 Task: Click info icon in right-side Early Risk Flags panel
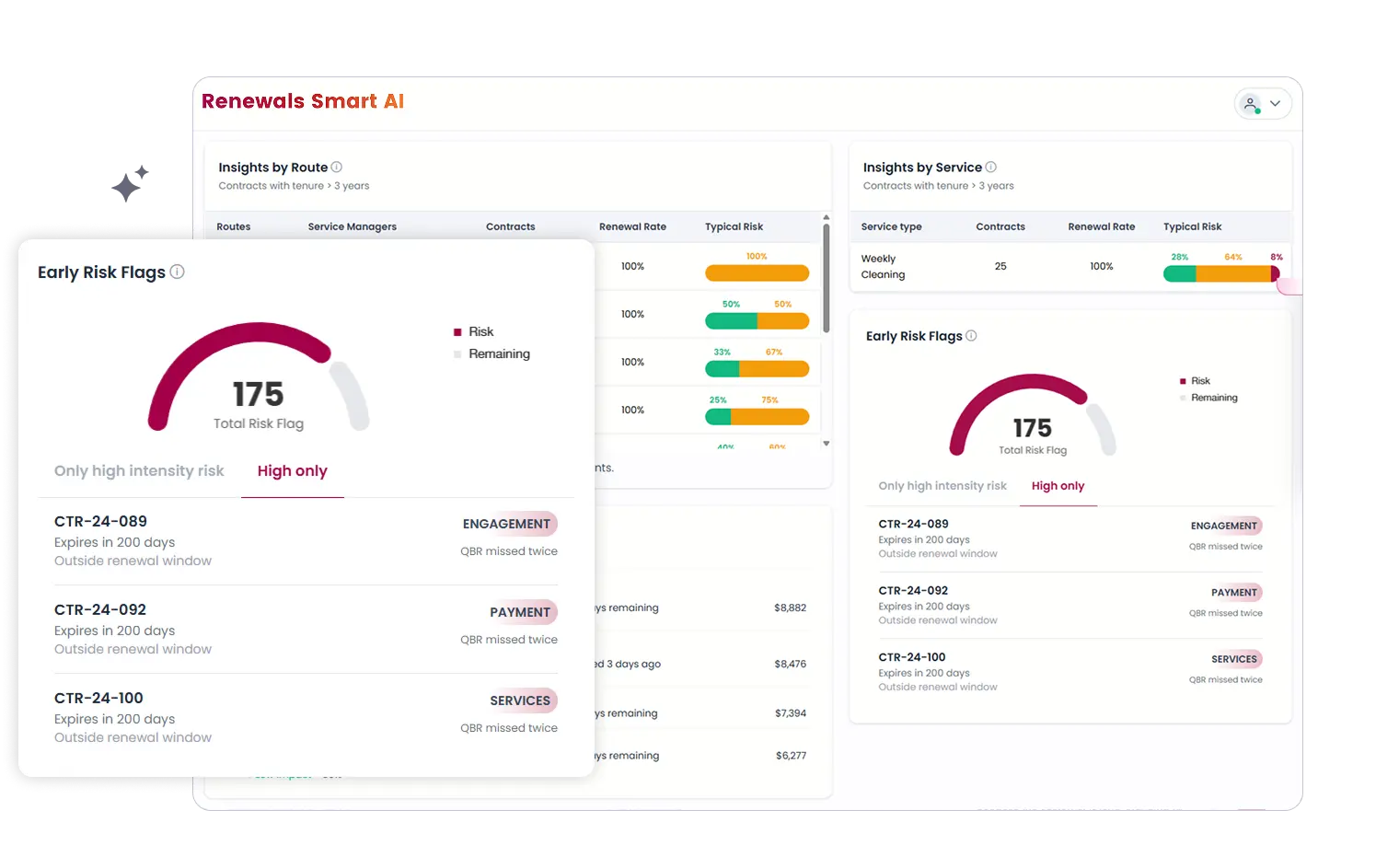tap(971, 336)
